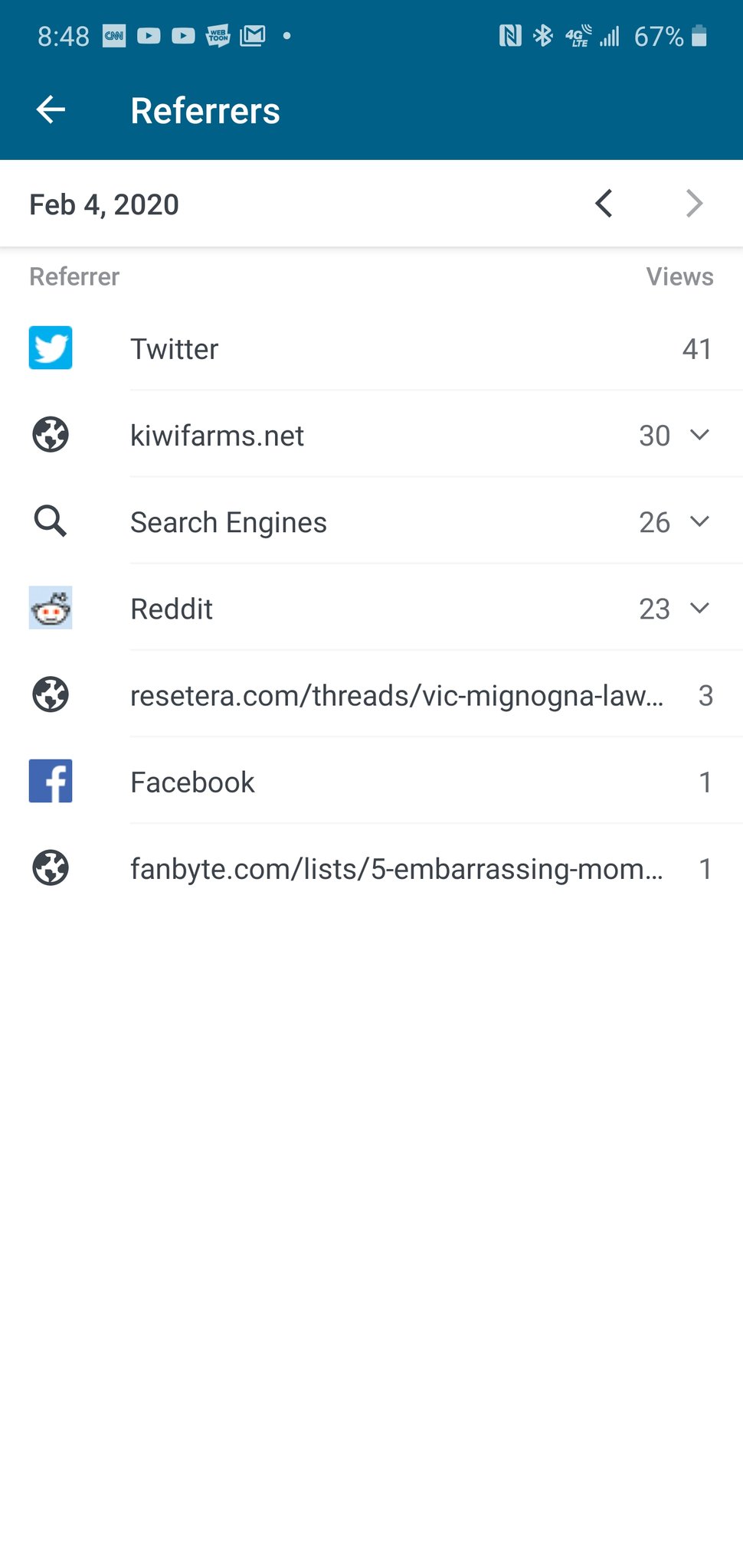743x1568 pixels.
Task: Expand the Reddit referrer breakdown
Action: point(699,608)
